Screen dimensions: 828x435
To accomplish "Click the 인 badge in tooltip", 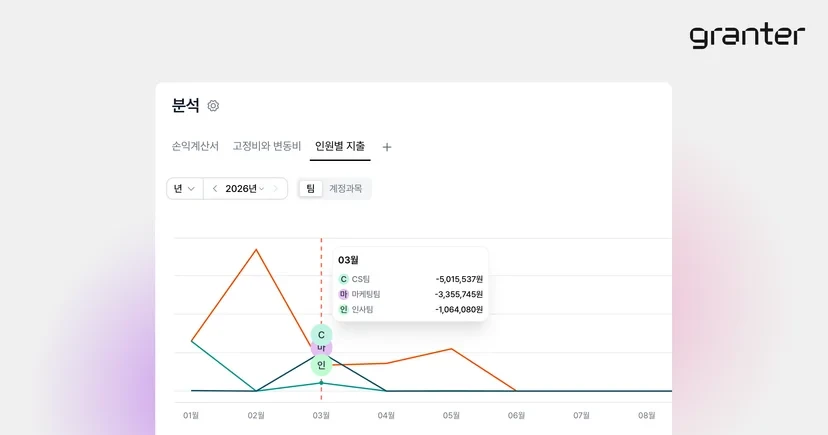I will [343, 309].
